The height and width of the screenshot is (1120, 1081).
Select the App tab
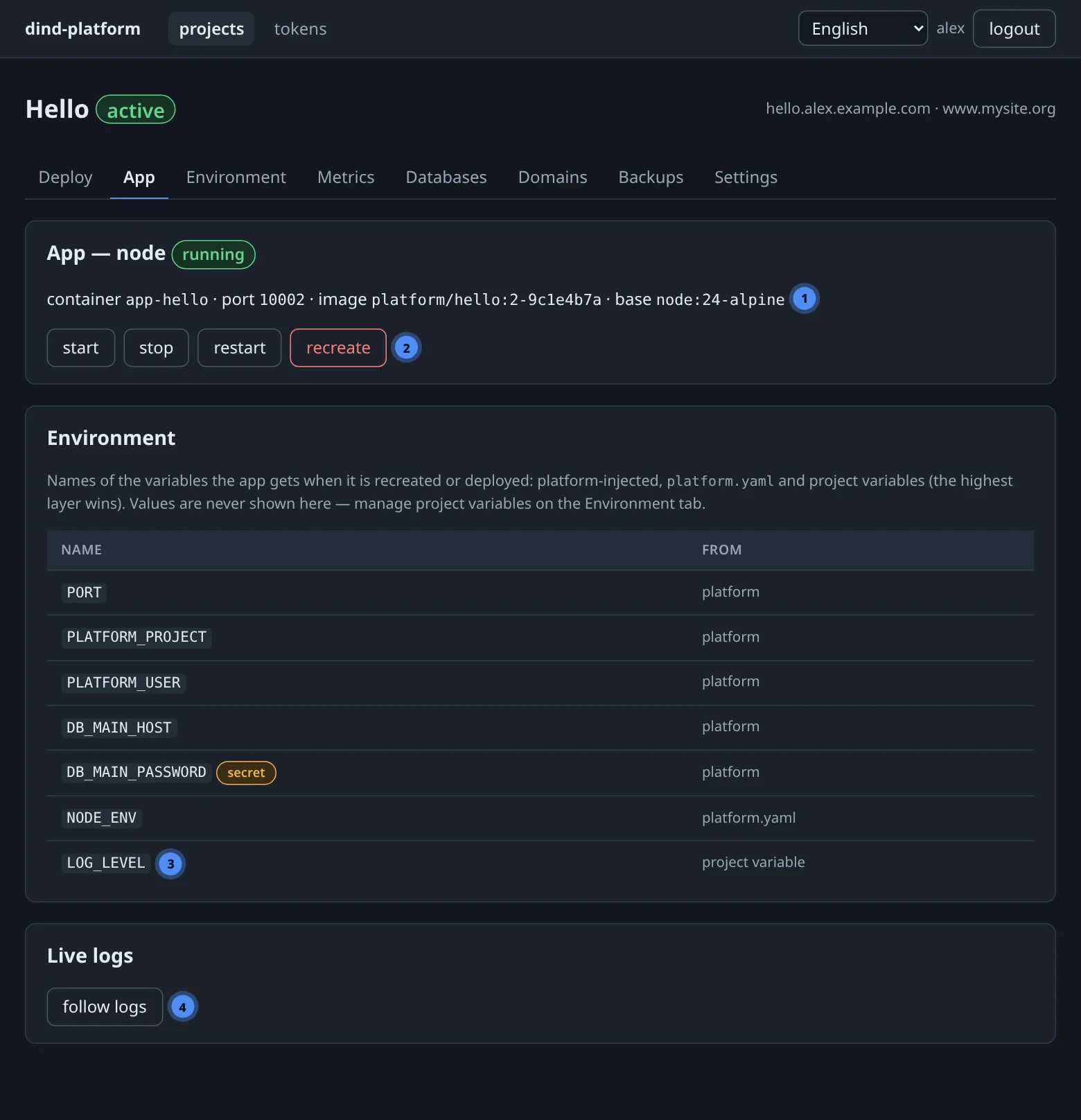[x=139, y=177]
